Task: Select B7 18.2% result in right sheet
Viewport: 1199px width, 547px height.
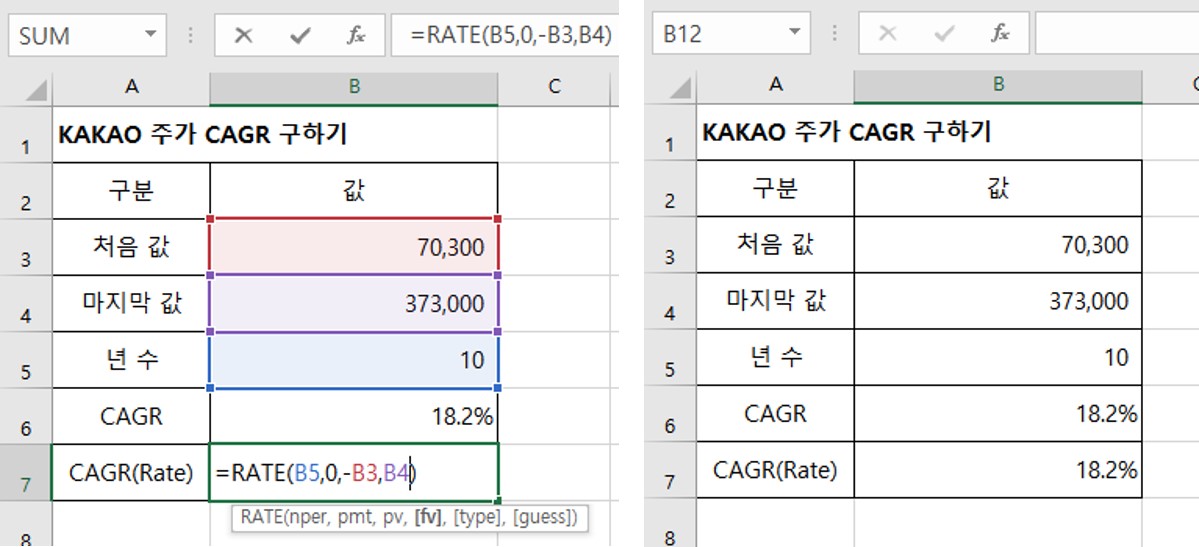Action: point(998,471)
